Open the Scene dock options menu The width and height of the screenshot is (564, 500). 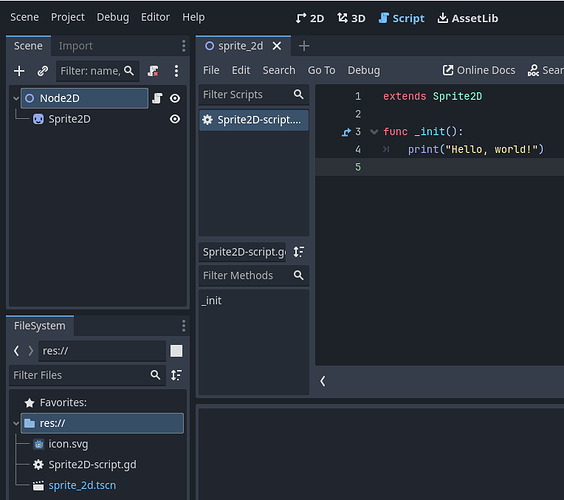(x=184, y=46)
